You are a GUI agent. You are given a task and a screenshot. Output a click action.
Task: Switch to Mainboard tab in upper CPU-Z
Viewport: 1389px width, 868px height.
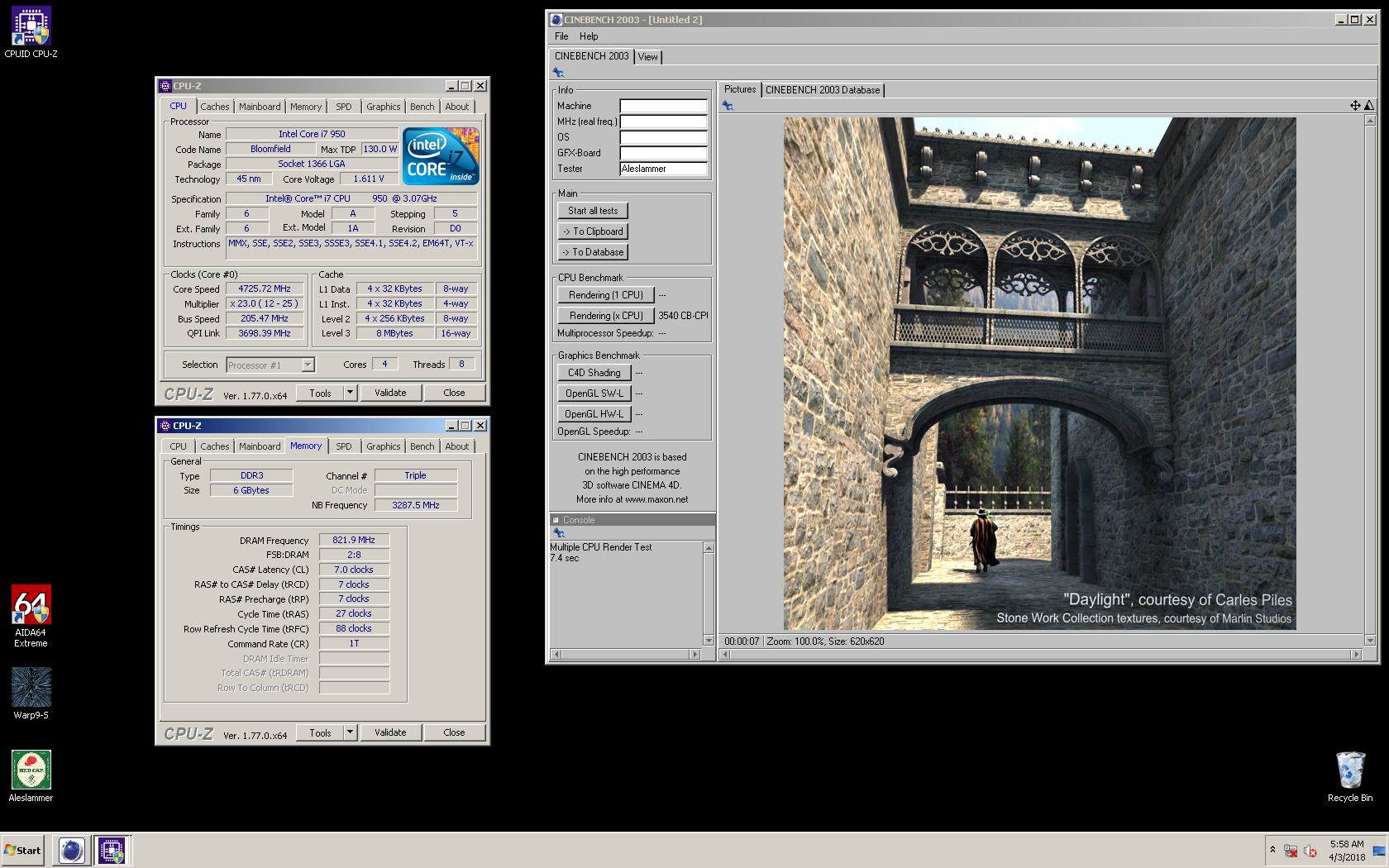click(260, 107)
